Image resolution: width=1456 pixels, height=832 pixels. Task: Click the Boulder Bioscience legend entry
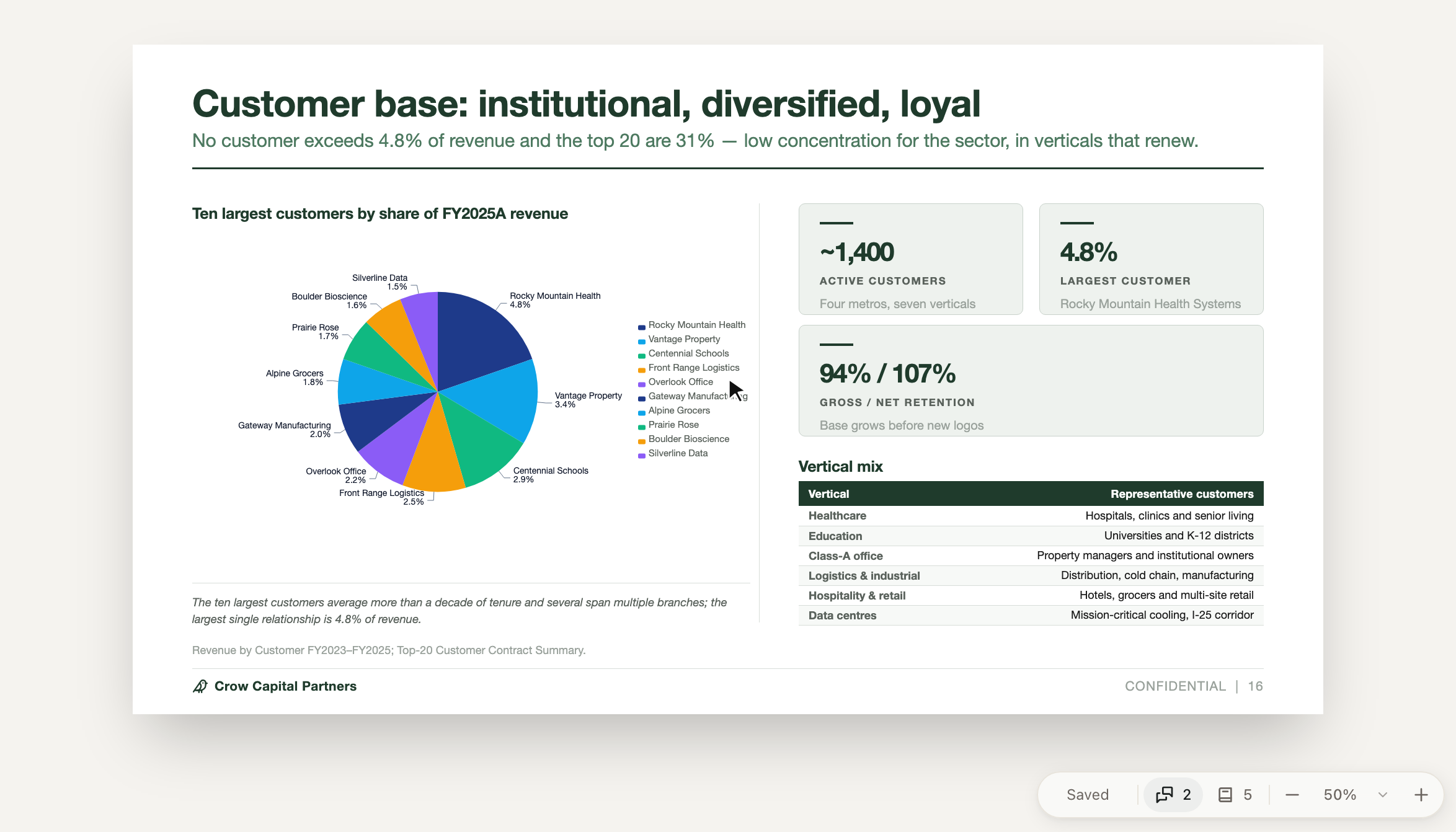[x=684, y=439]
